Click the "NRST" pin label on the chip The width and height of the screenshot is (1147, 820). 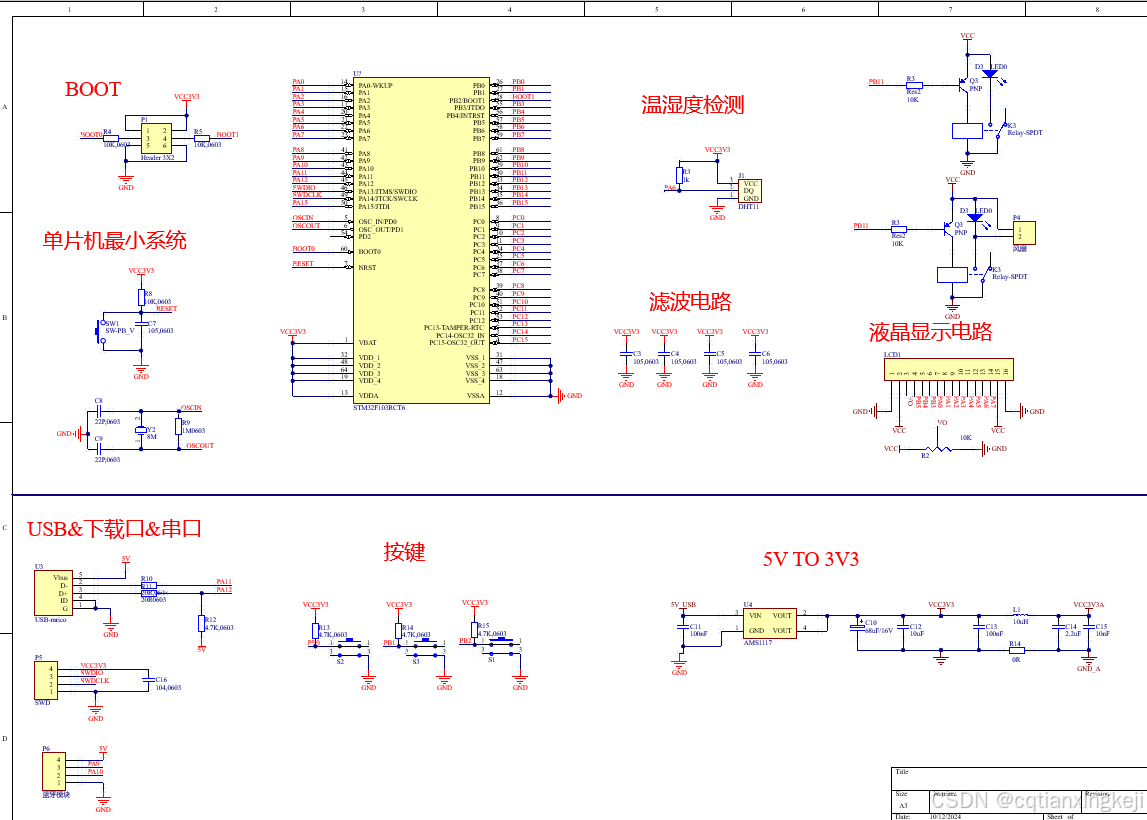(367, 268)
